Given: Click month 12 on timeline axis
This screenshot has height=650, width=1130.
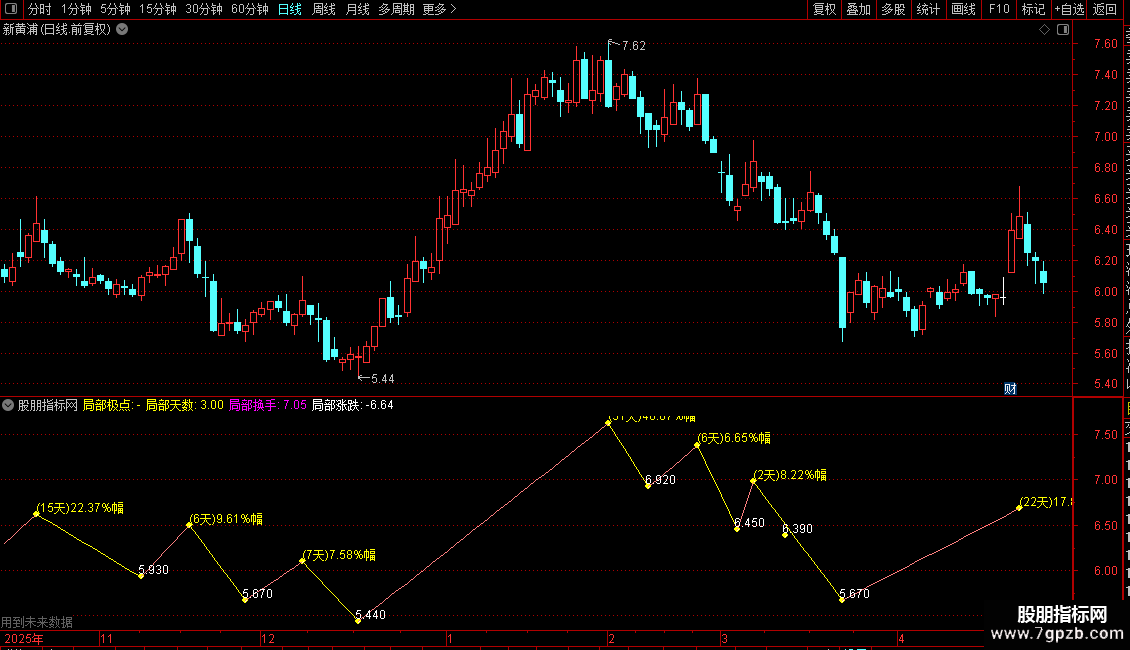Looking at the screenshot, I should coord(268,638).
